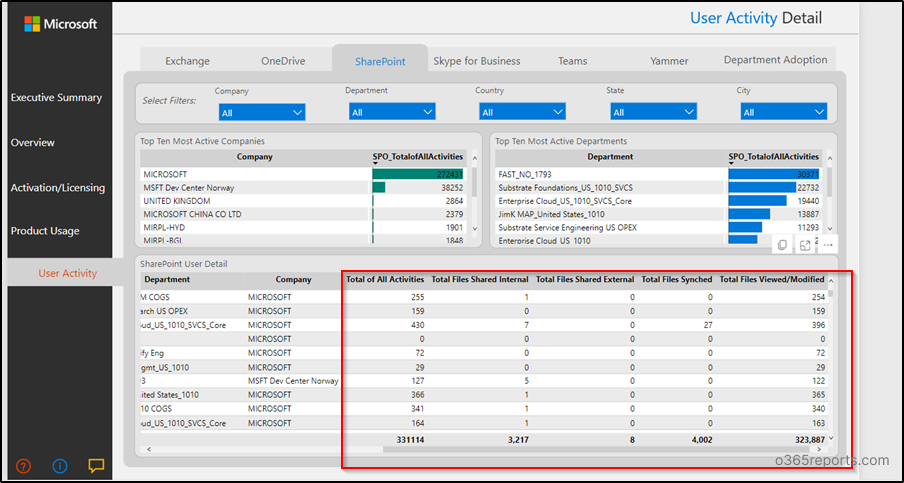Image resolution: width=904 pixels, height=483 pixels.
Task: Click the red question mark help icon
Action: coord(24,466)
